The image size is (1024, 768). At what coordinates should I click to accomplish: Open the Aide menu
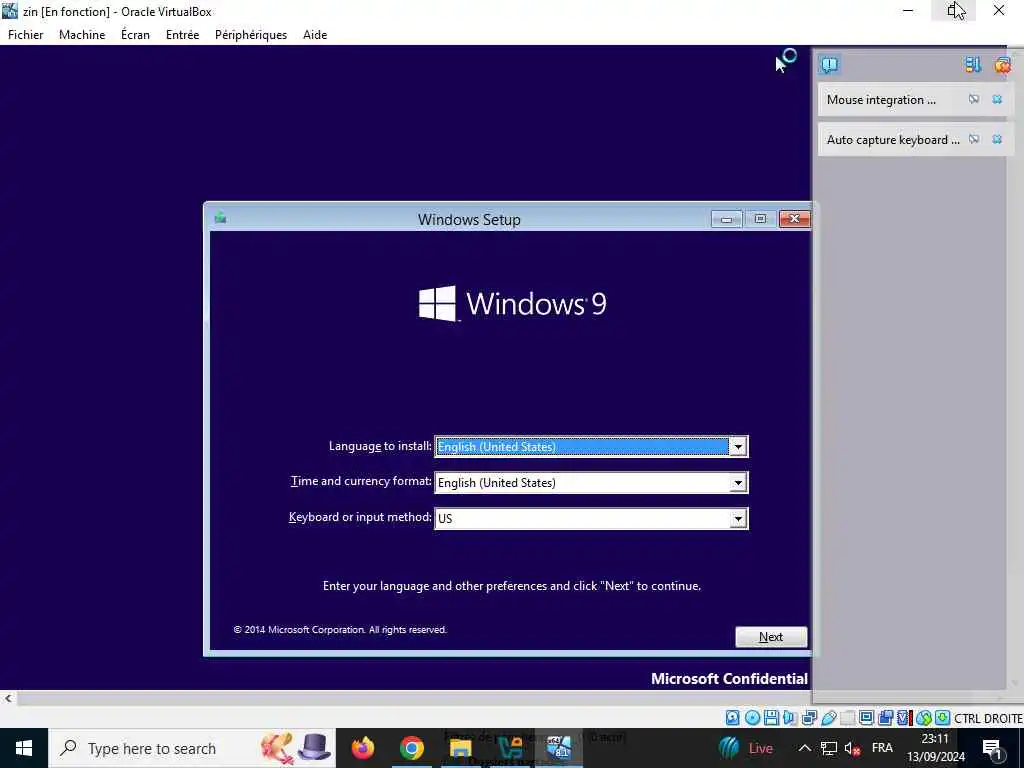(x=315, y=35)
